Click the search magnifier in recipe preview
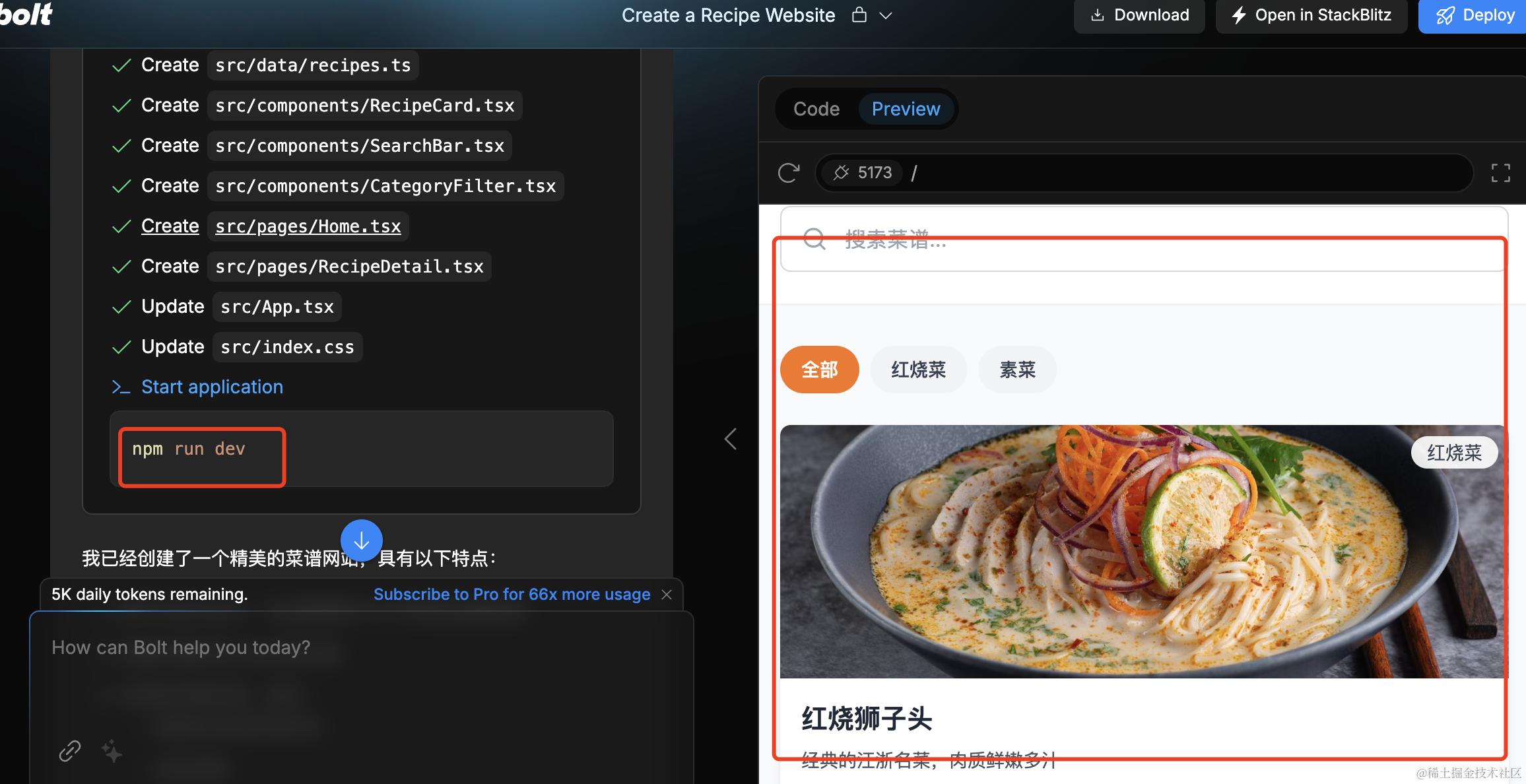This screenshot has height=784, width=1526. click(x=814, y=239)
